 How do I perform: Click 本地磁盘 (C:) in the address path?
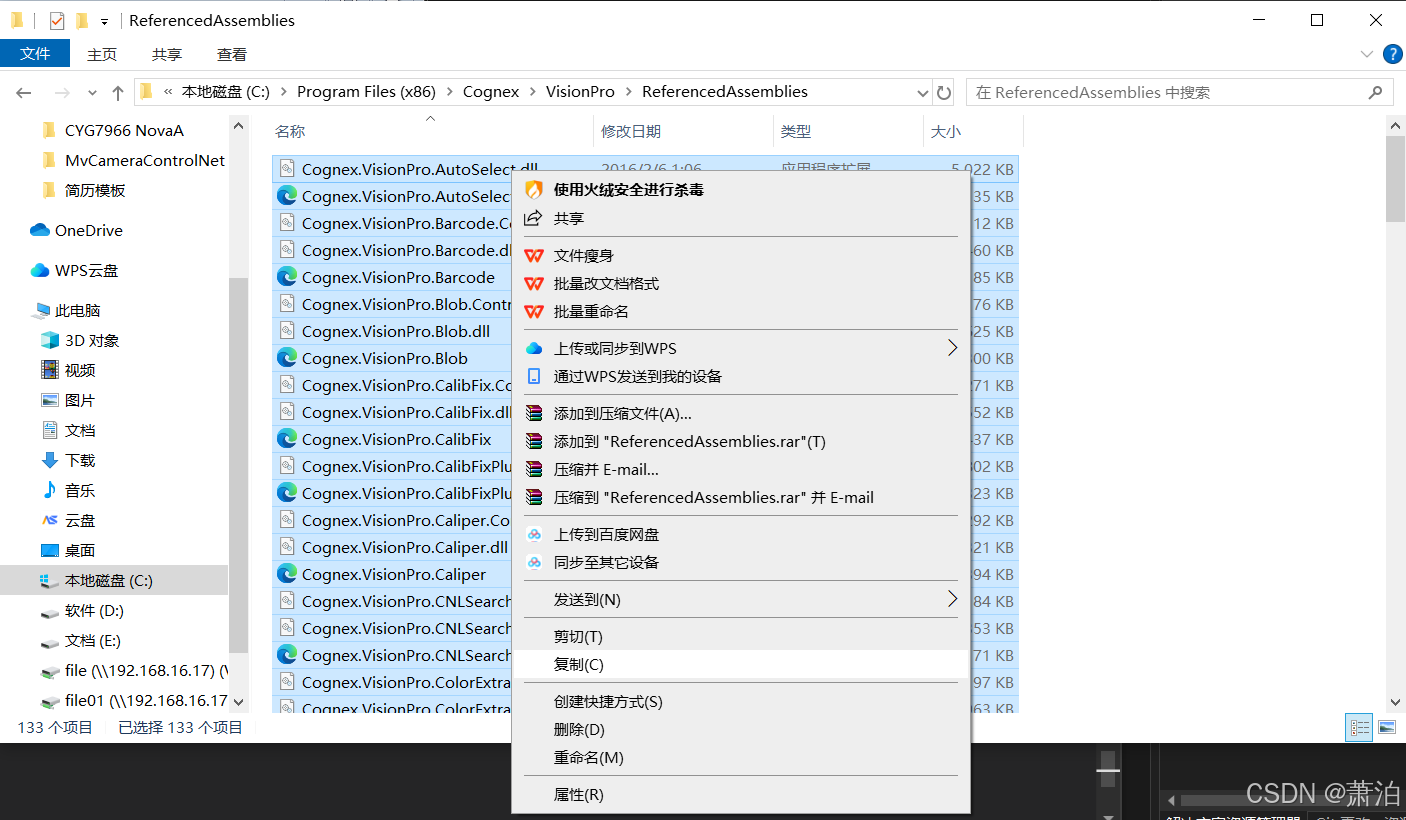225,92
